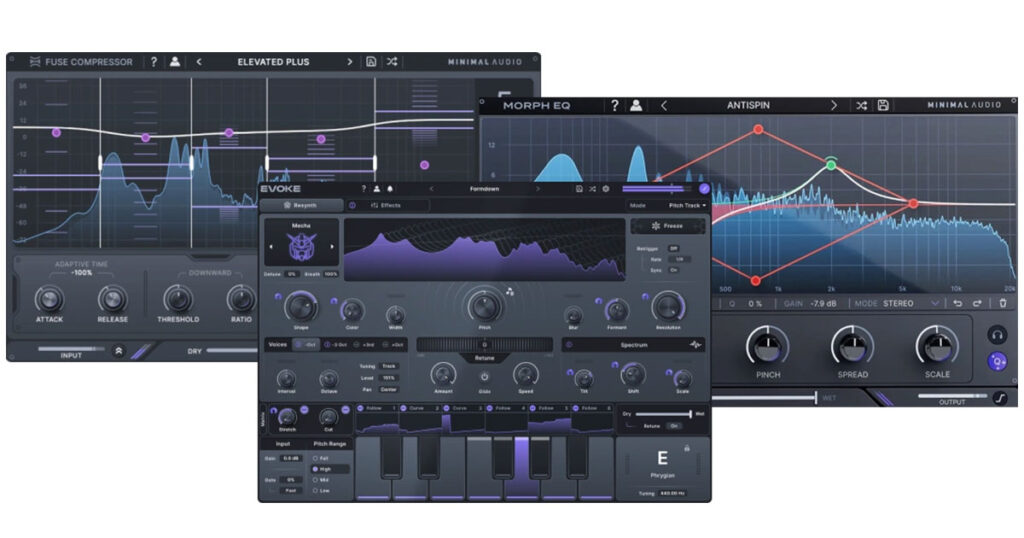
Task: Open the STEREO mode dropdown in Morph EQ
Action: pos(911,304)
